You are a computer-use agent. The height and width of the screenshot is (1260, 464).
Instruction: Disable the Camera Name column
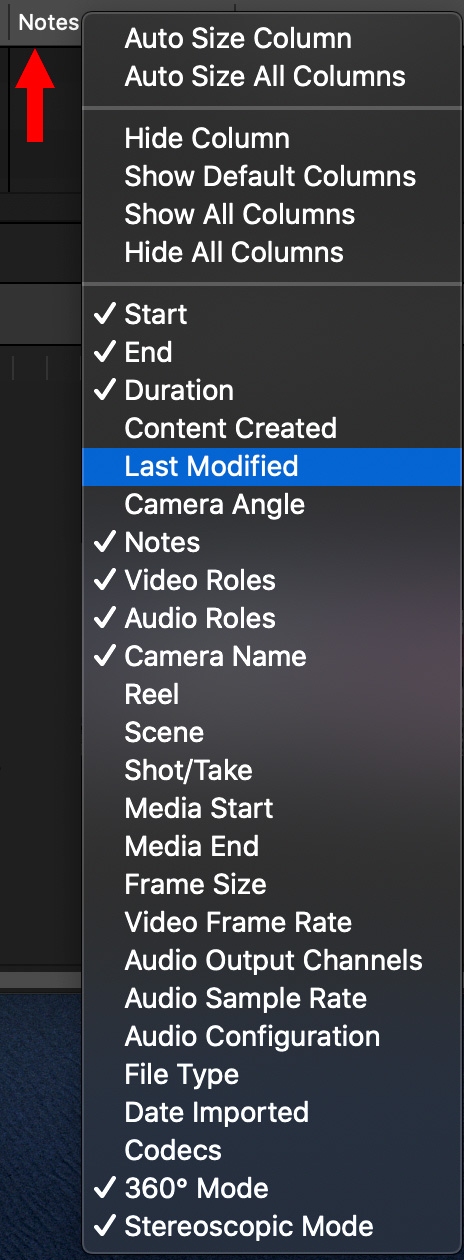[x=272, y=657]
